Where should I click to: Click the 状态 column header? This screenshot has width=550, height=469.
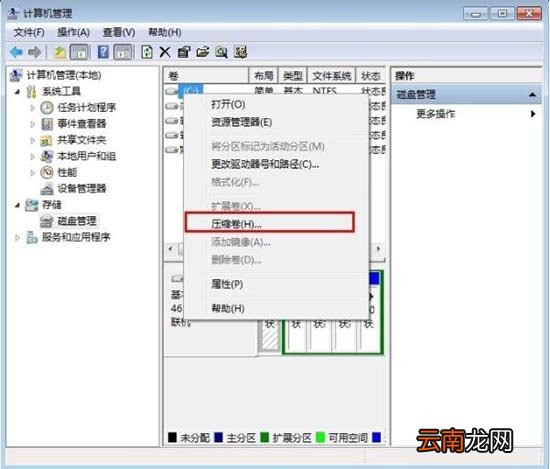[371, 75]
